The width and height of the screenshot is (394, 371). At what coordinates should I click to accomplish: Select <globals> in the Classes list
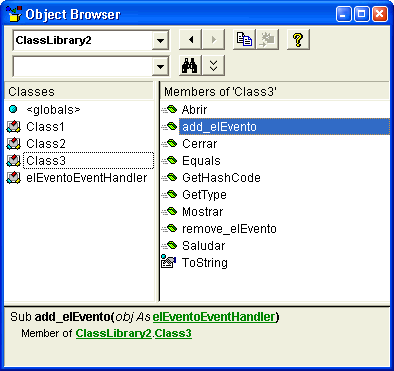point(53,109)
